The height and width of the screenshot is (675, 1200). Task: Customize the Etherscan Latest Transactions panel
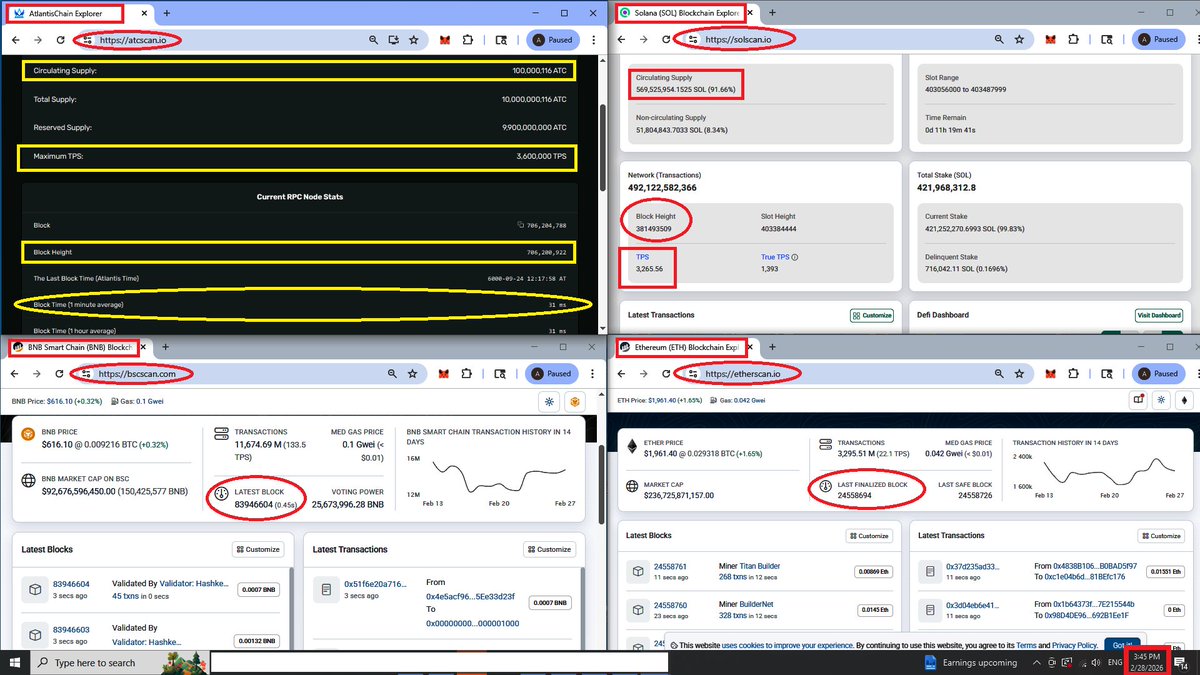tap(1160, 535)
